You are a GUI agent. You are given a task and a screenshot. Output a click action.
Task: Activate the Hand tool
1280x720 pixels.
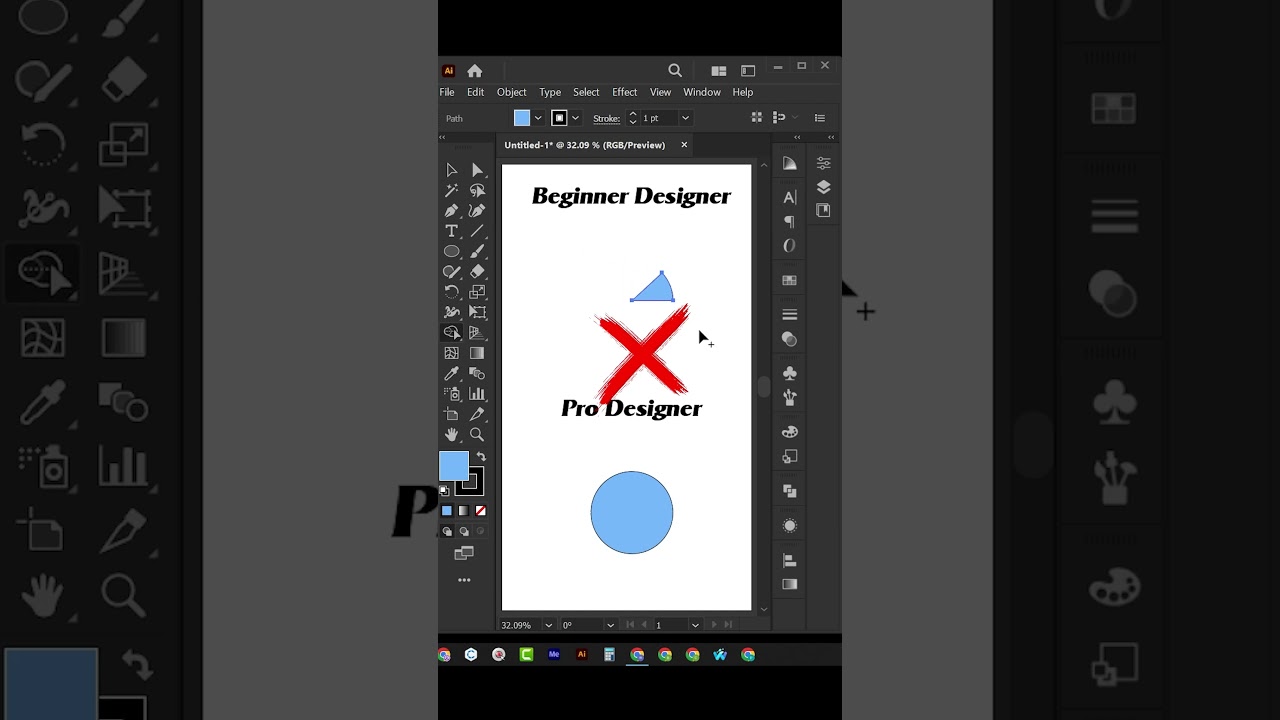click(451, 434)
